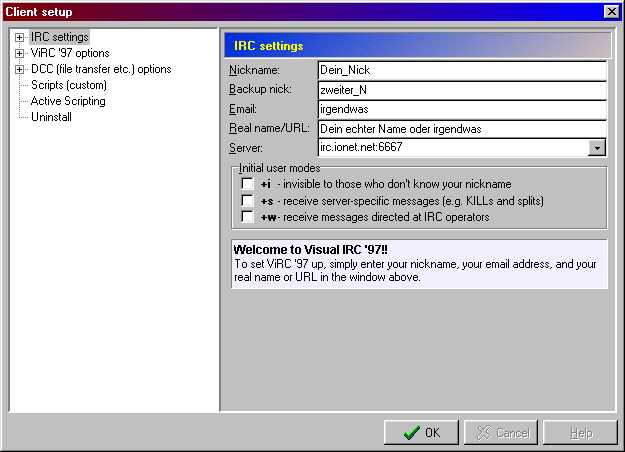Click the Nickname field containing Dein_Nick
625x452 pixels.
click(x=462, y=70)
